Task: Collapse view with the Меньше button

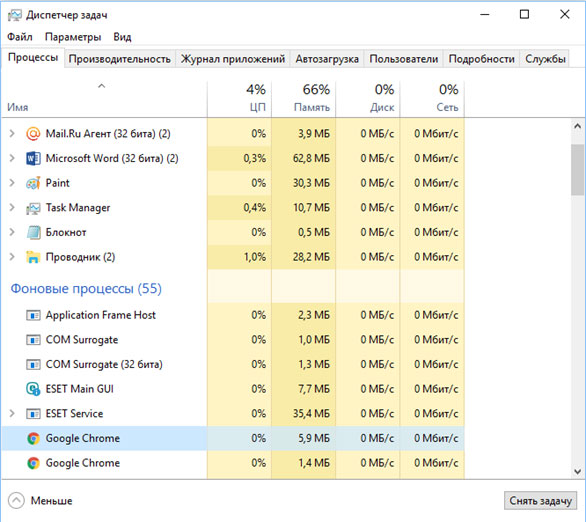Action: 40,501
